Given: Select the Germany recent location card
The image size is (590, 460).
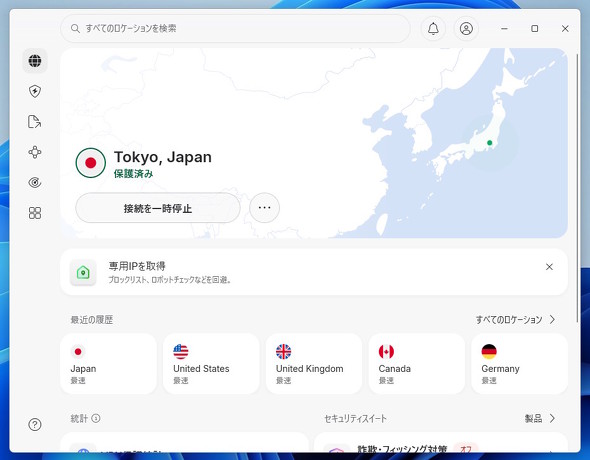Looking at the screenshot, I should [x=519, y=364].
